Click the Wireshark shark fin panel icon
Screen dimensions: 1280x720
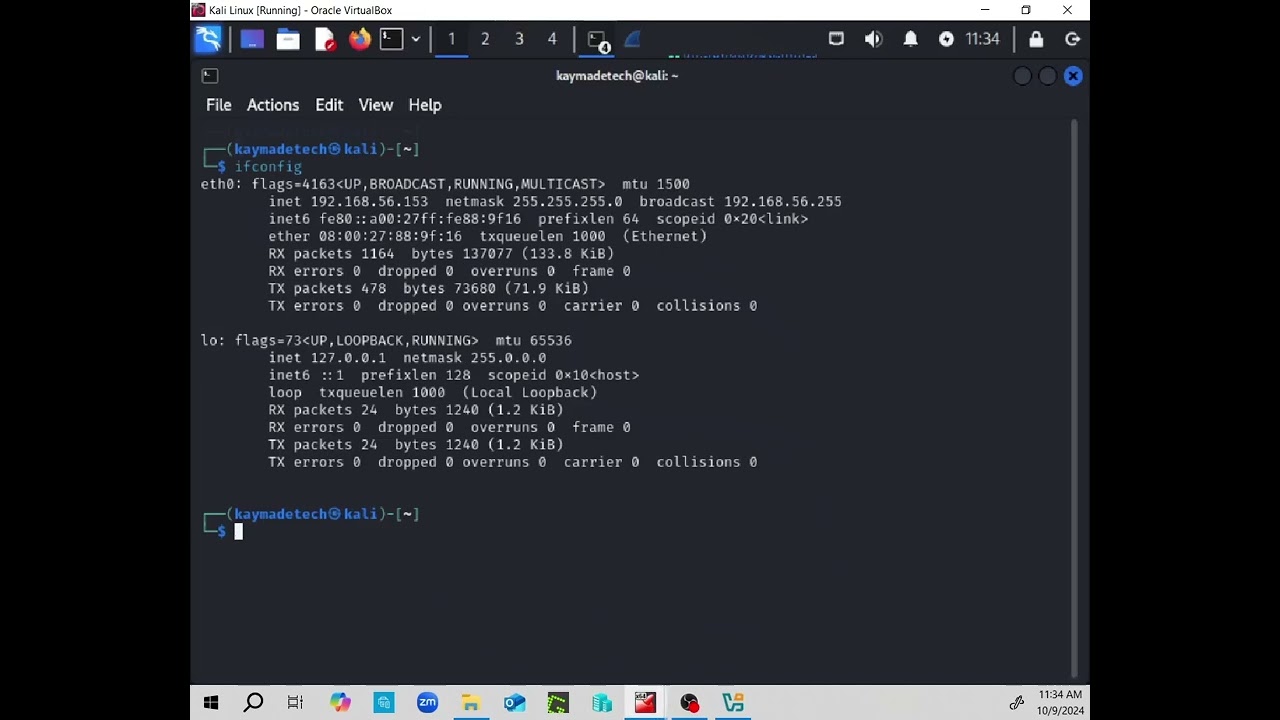click(x=632, y=39)
